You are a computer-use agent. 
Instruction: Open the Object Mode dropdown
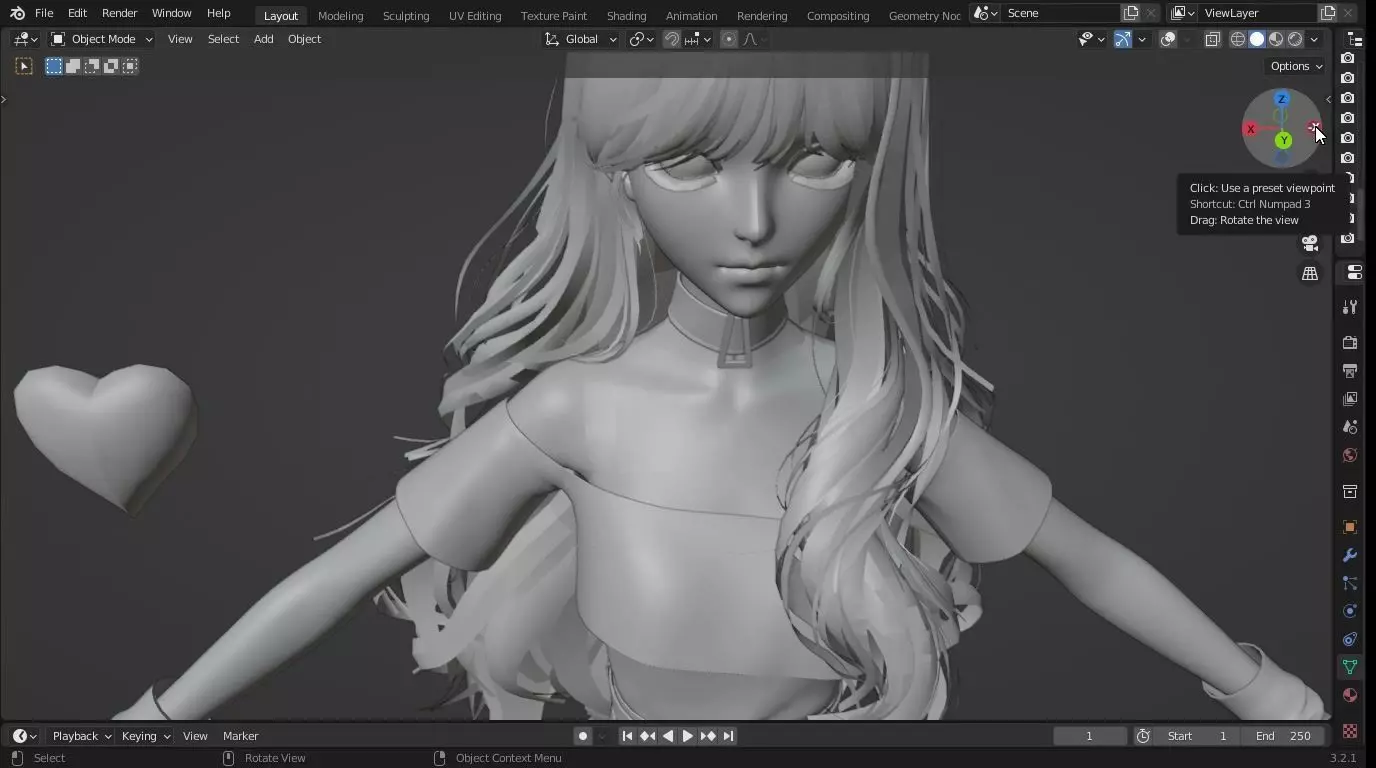coord(101,39)
